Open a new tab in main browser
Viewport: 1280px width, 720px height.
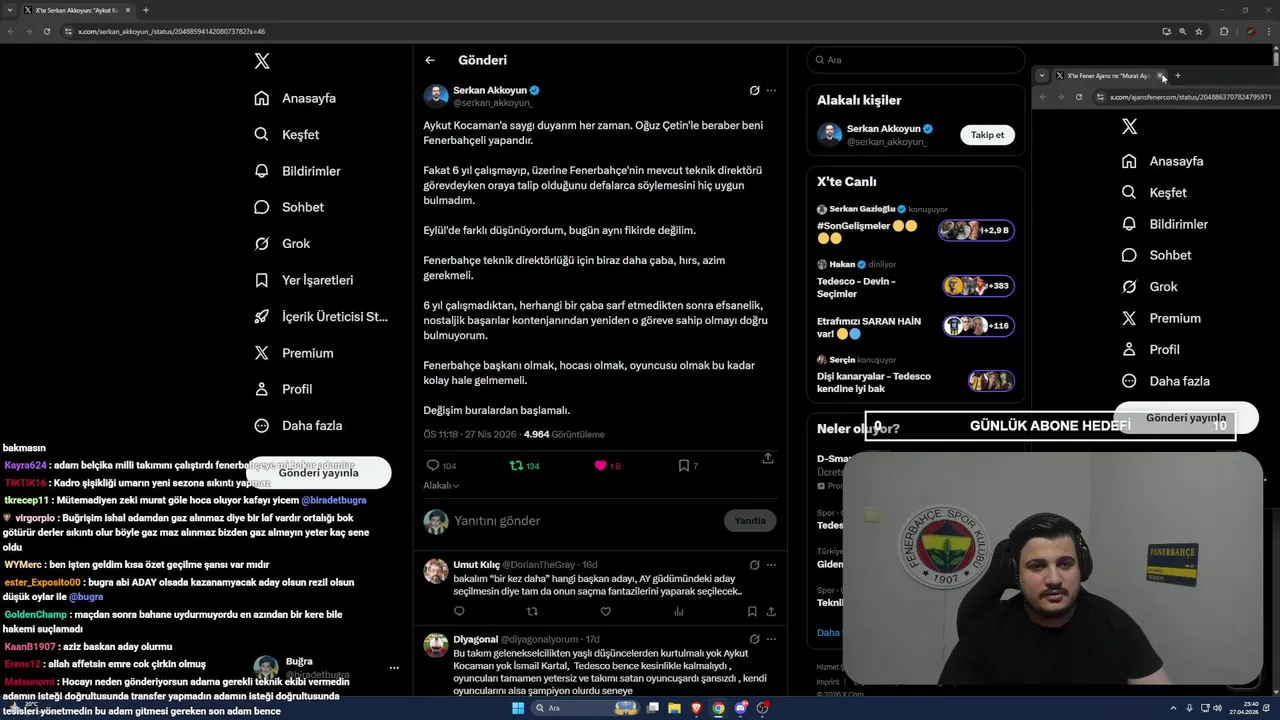(146, 10)
